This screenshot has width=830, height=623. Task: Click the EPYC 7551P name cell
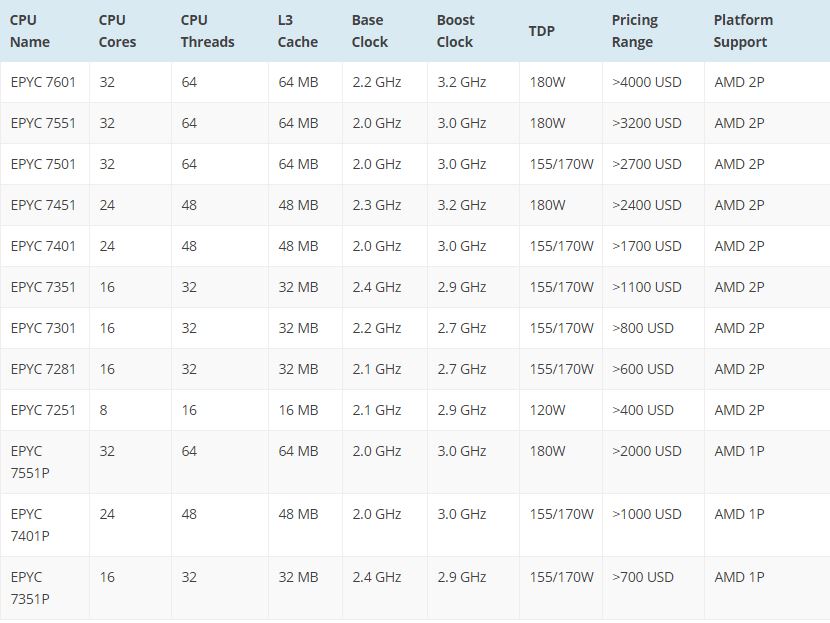(x=30, y=462)
